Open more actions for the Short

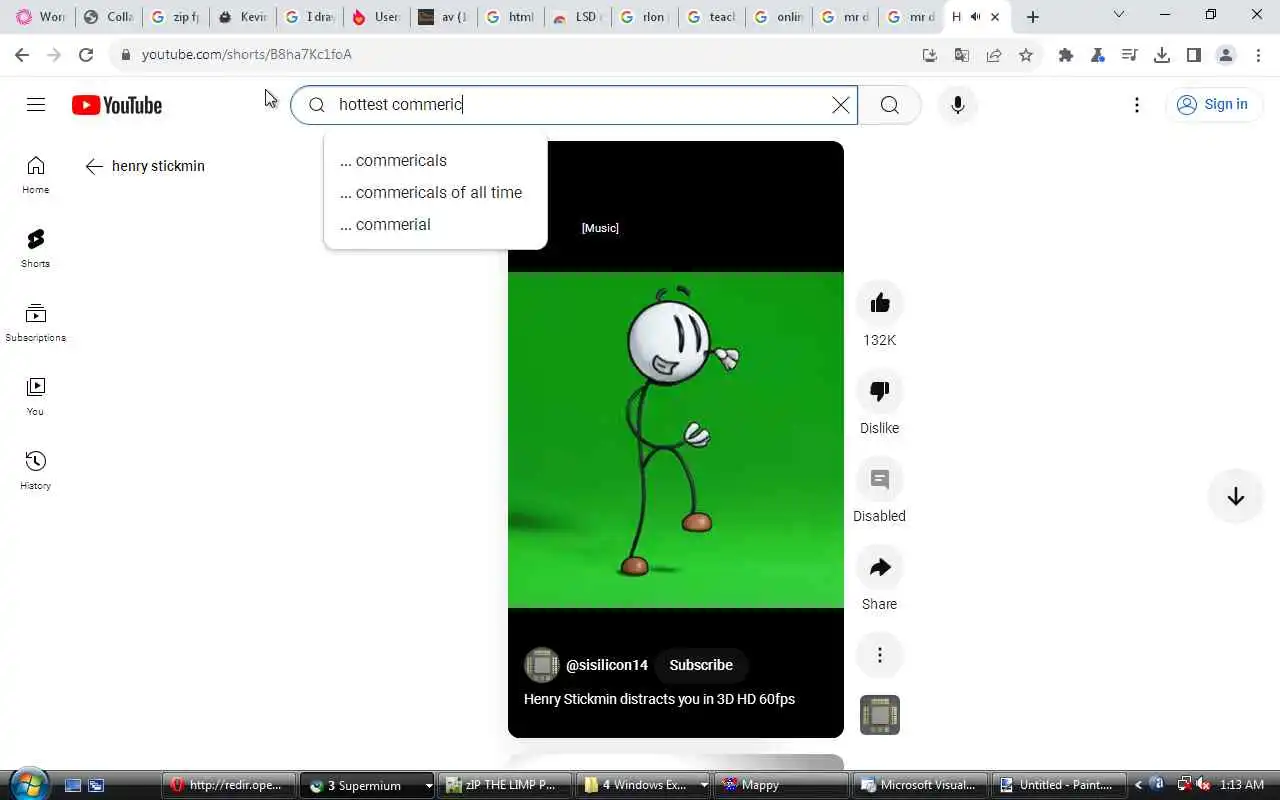click(880, 656)
